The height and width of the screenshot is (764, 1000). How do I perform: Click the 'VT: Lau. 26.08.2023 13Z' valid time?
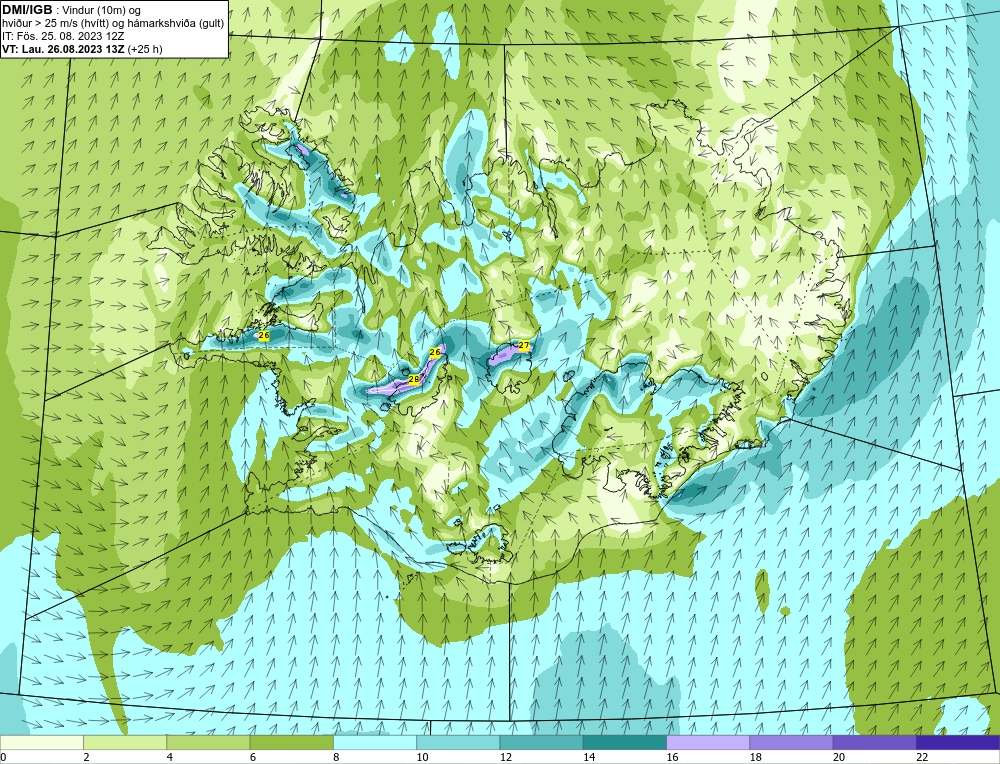[x=64, y=48]
